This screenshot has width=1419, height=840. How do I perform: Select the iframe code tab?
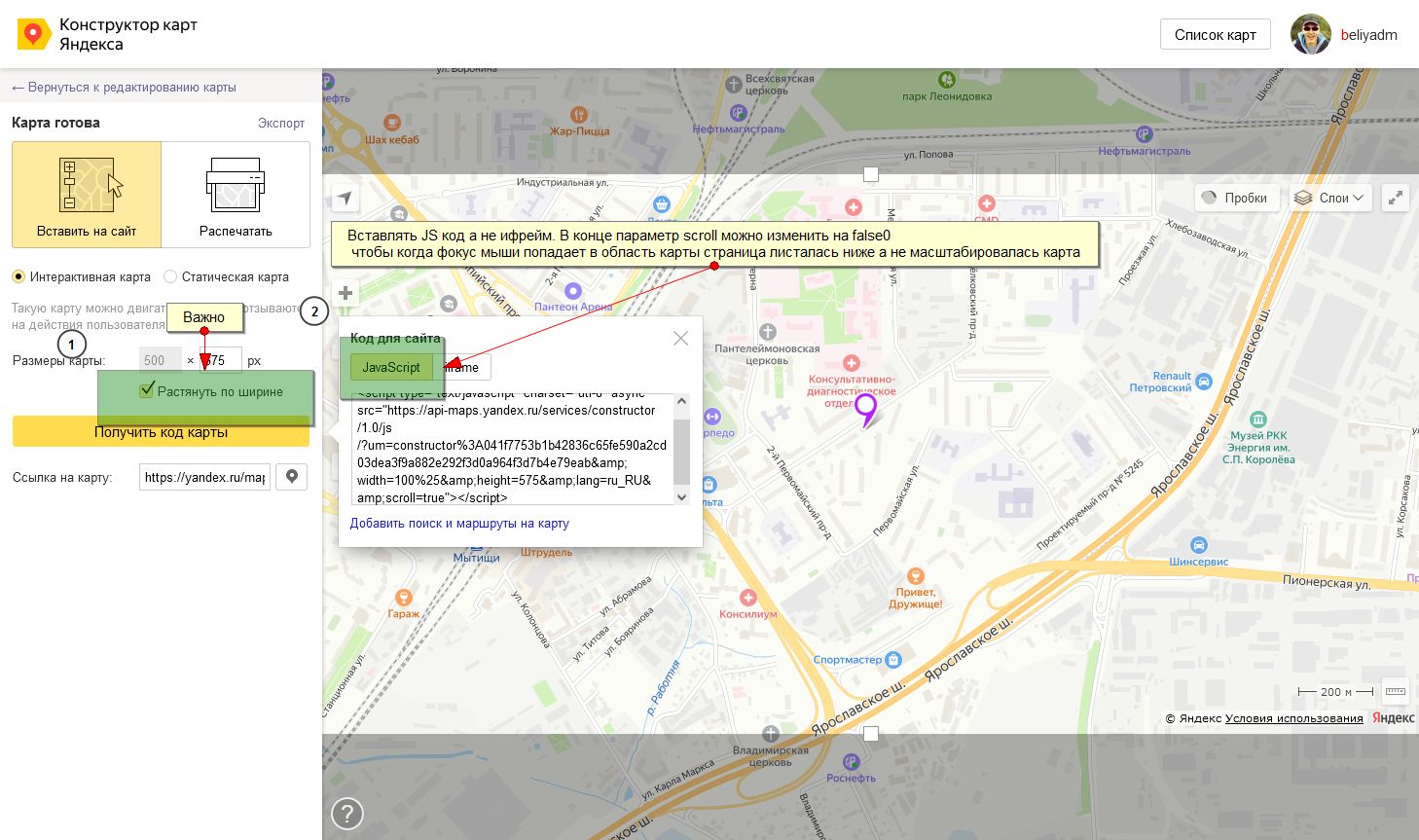[x=462, y=367]
